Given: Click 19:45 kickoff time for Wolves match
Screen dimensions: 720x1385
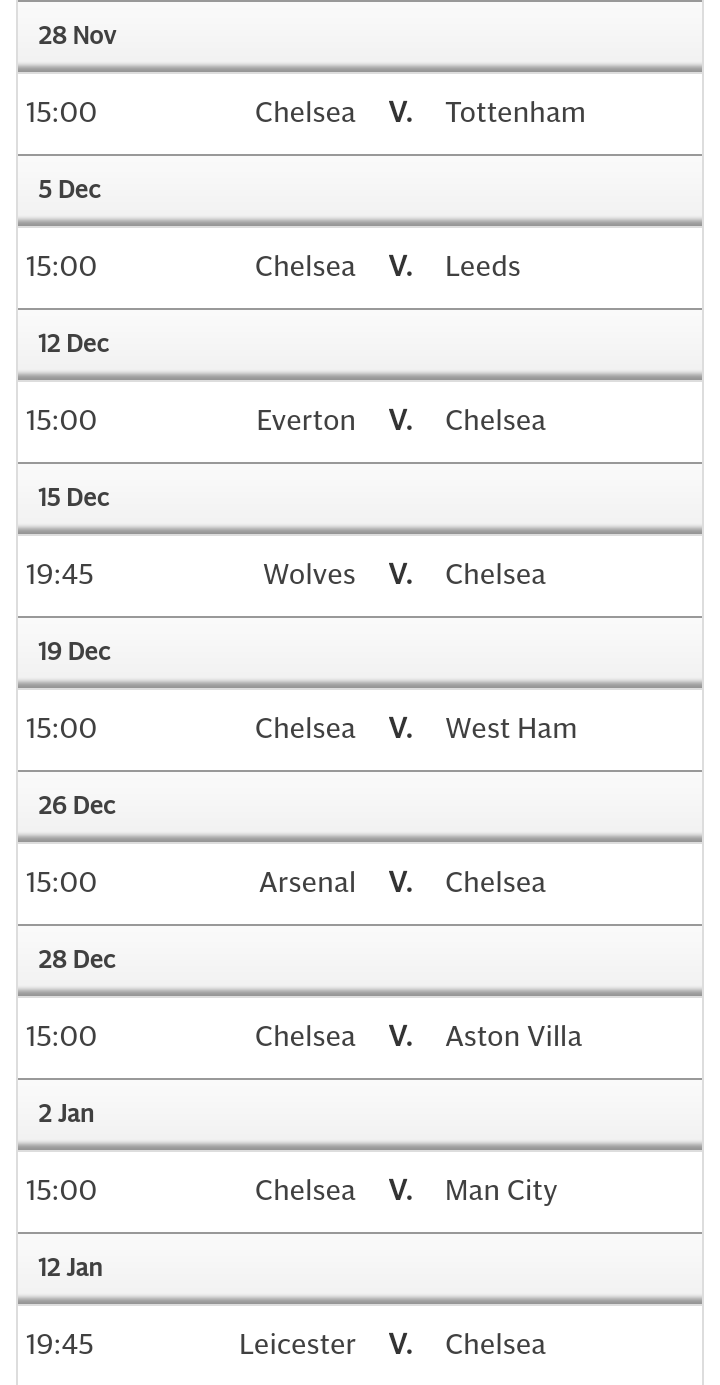Looking at the screenshot, I should pyautogui.click(x=60, y=574).
